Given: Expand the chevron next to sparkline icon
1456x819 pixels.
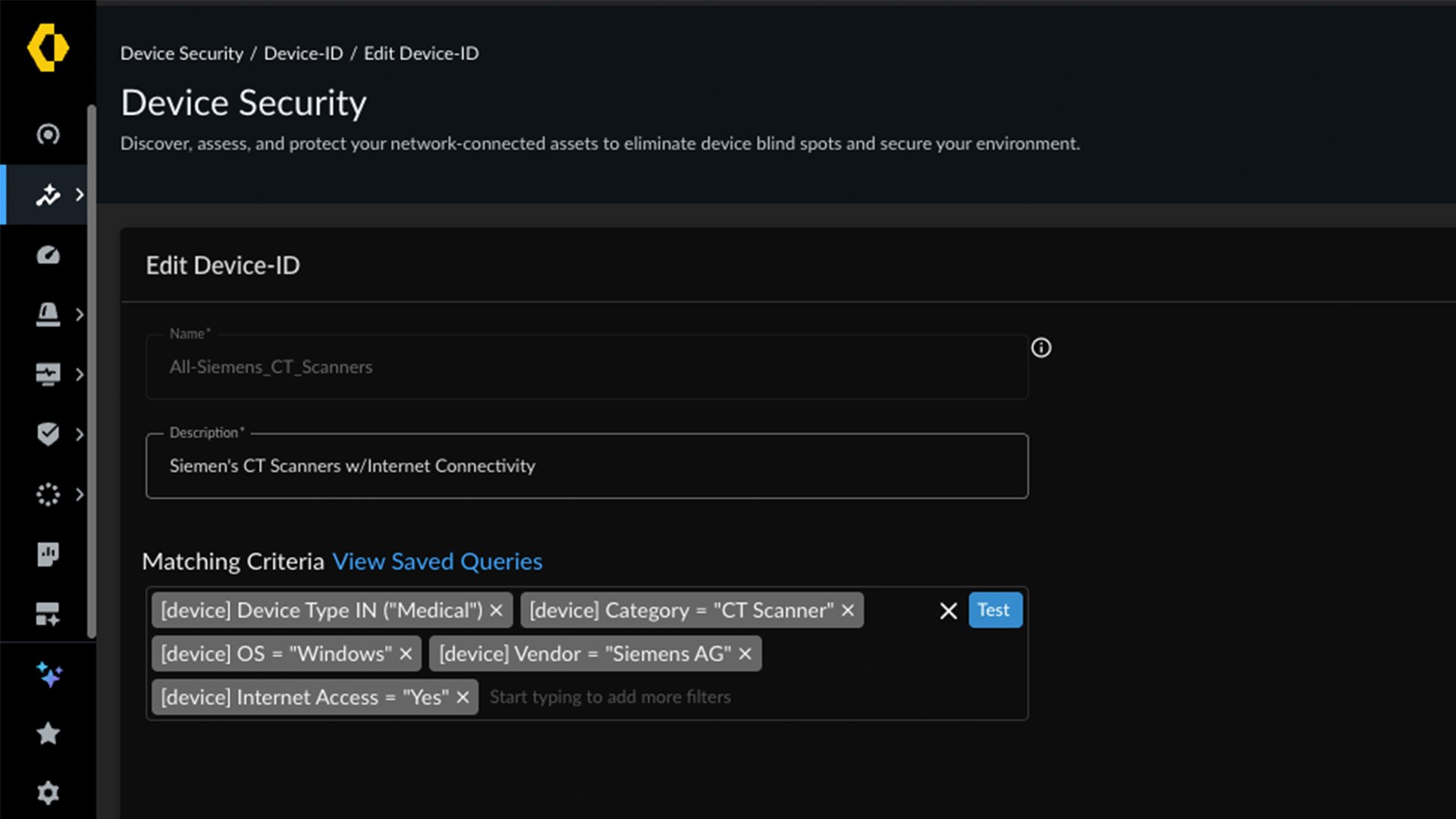Looking at the screenshot, I should [80, 195].
